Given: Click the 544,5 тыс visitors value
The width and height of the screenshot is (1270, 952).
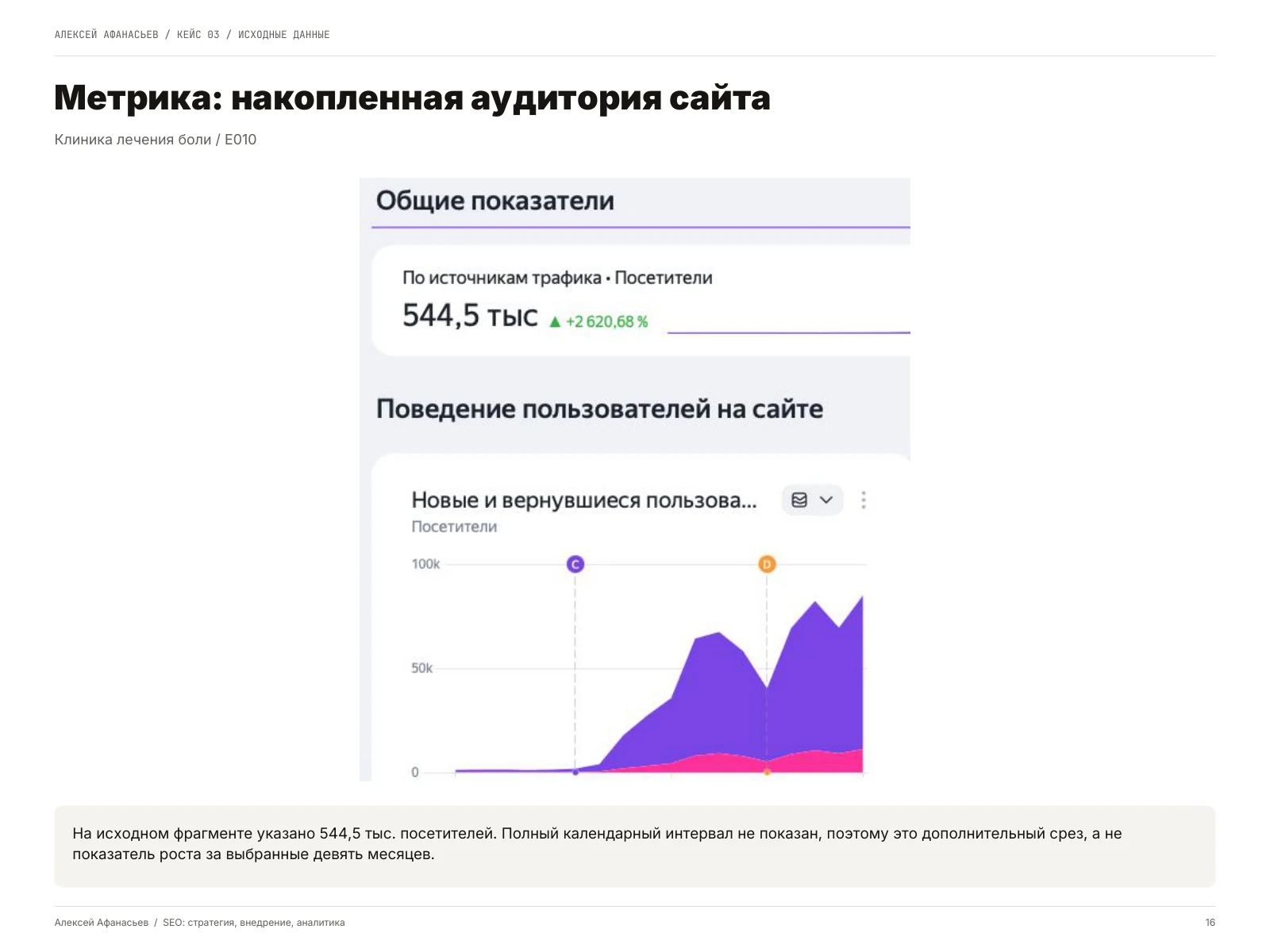Looking at the screenshot, I should pyautogui.click(x=470, y=316).
